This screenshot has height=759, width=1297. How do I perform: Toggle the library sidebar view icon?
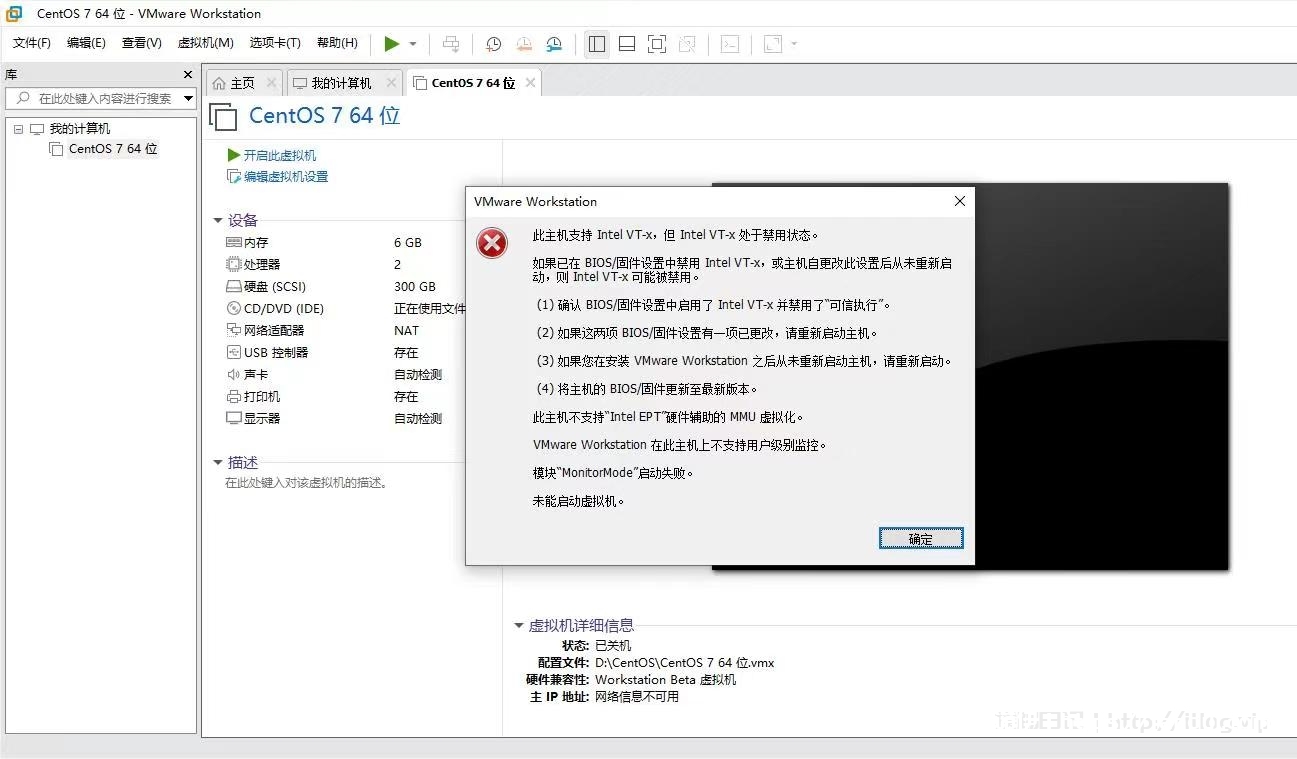pos(597,44)
